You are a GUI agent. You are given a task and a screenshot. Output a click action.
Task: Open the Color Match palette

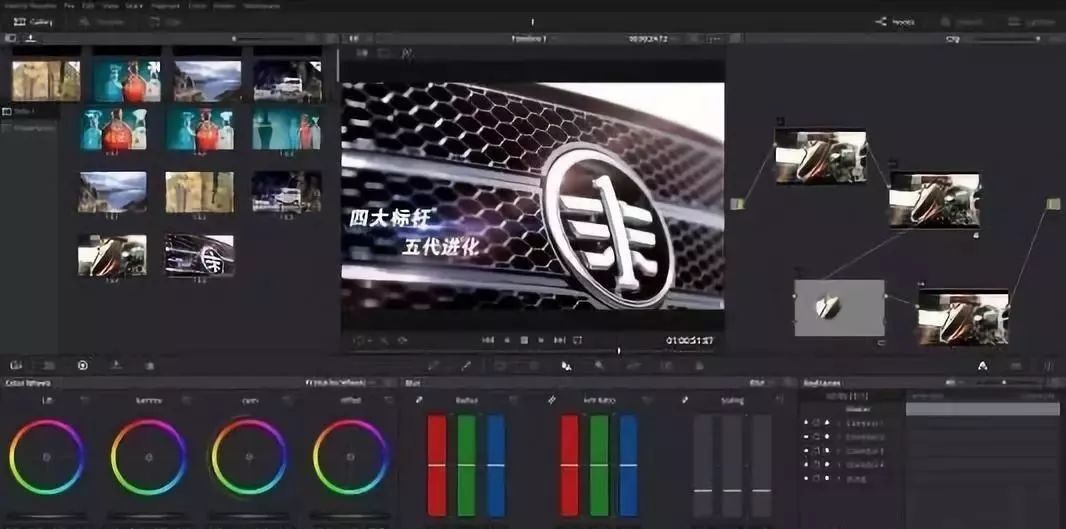[x=49, y=366]
